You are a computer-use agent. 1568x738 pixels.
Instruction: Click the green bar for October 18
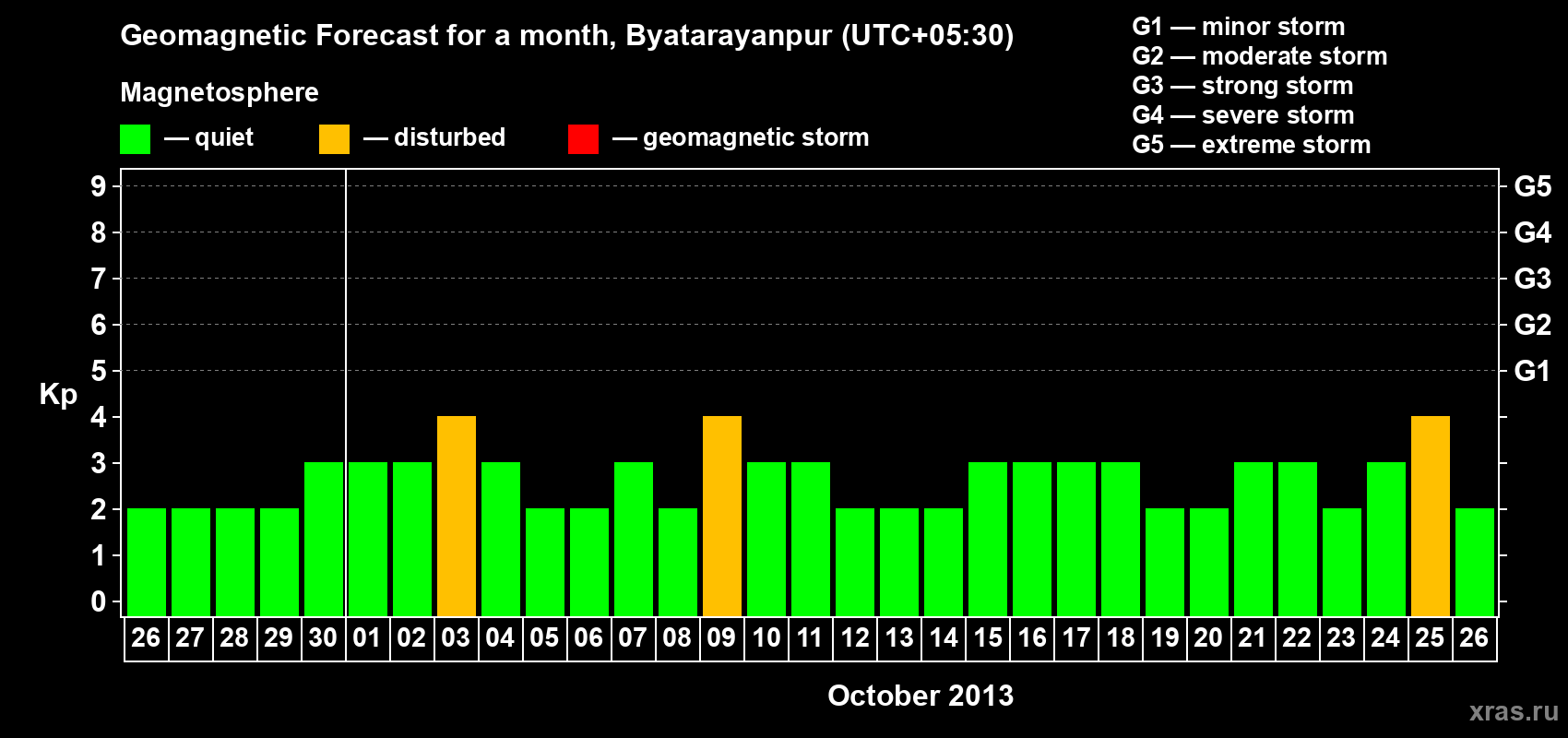click(1121, 540)
